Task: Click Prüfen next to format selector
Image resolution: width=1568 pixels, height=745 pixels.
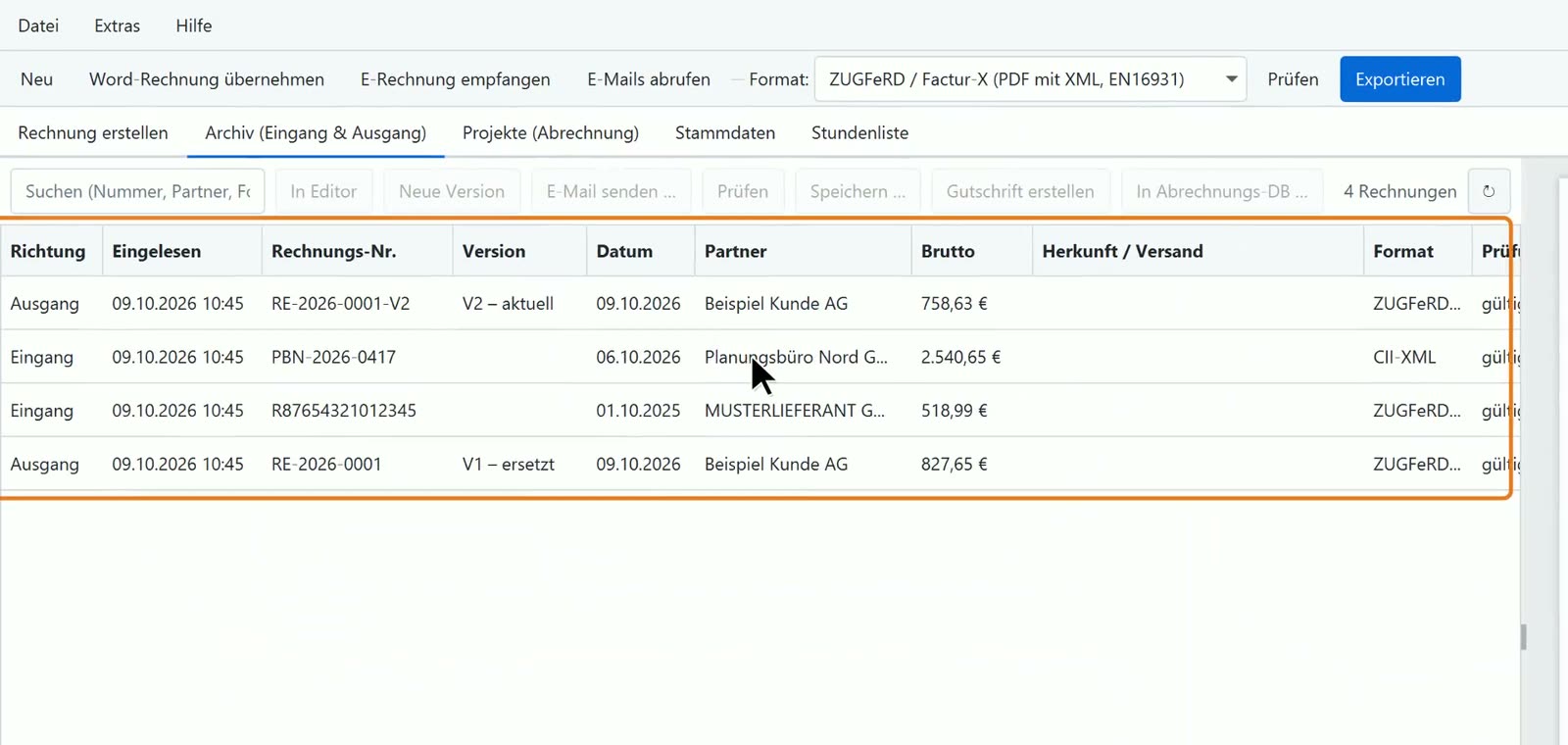Action: [x=1293, y=79]
